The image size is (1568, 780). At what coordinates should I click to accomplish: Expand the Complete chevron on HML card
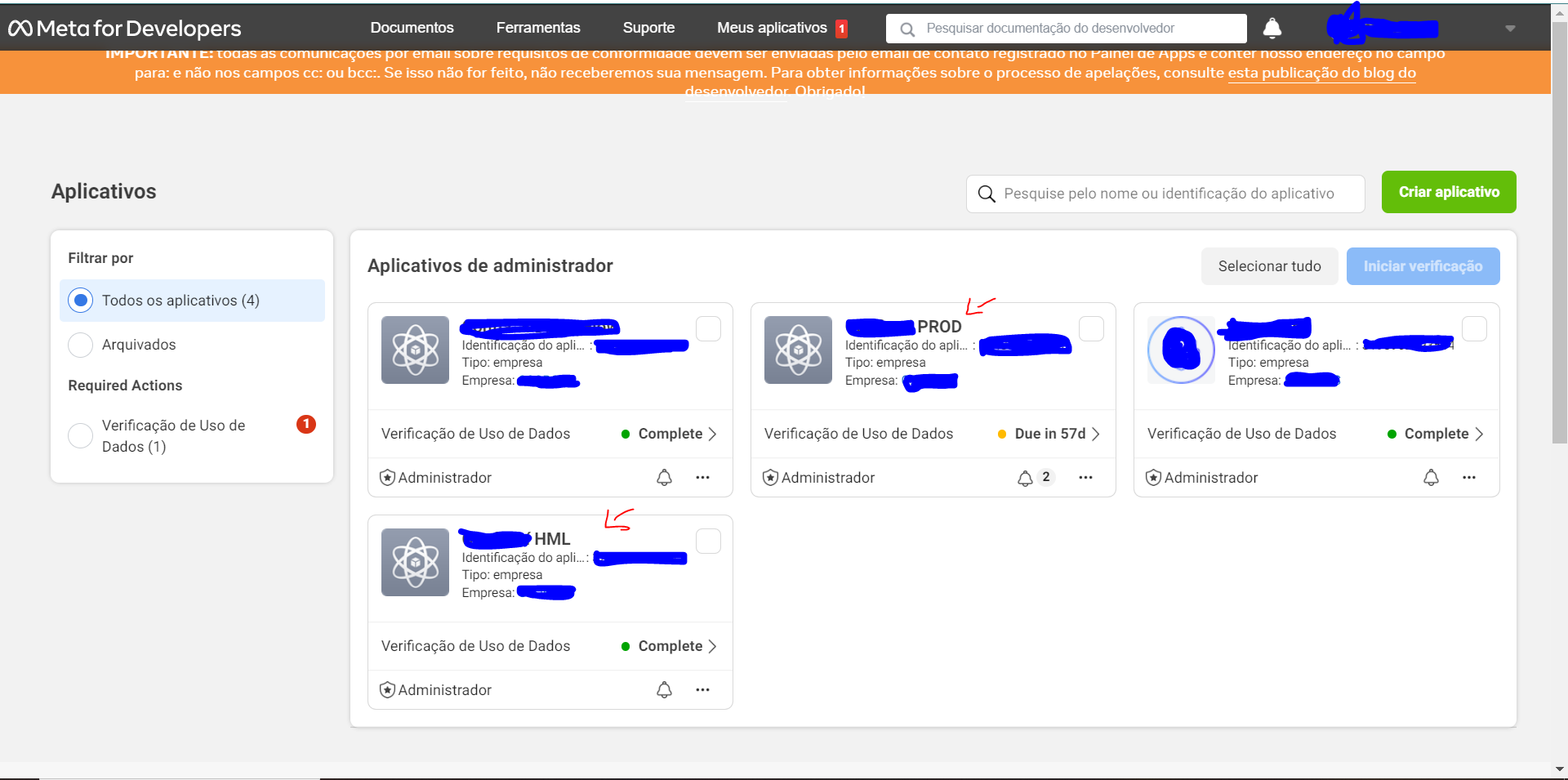[x=713, y=646]
